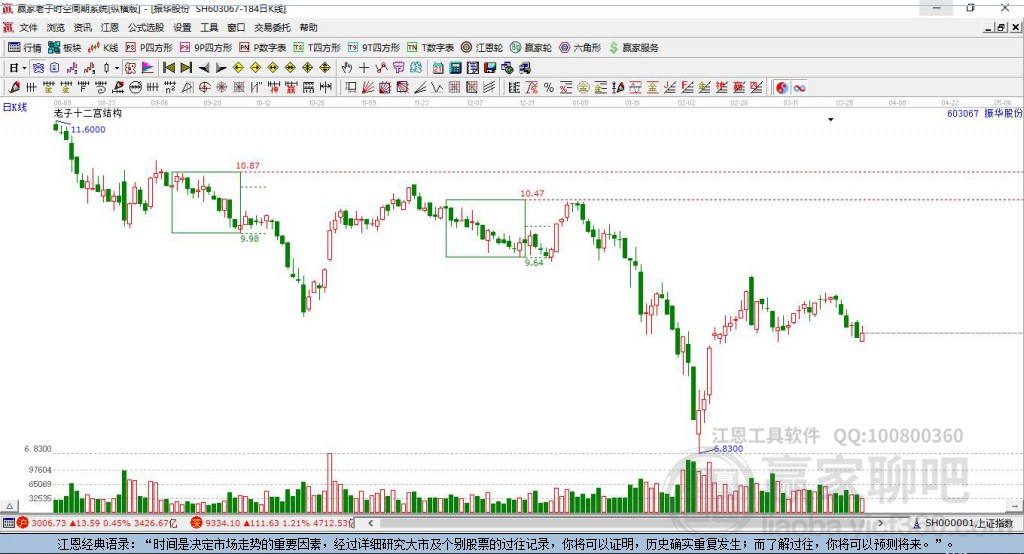This screenshot has width=1024, height=554.
Task: Select the red target circle tool
Action: click(x=204, y=87)
